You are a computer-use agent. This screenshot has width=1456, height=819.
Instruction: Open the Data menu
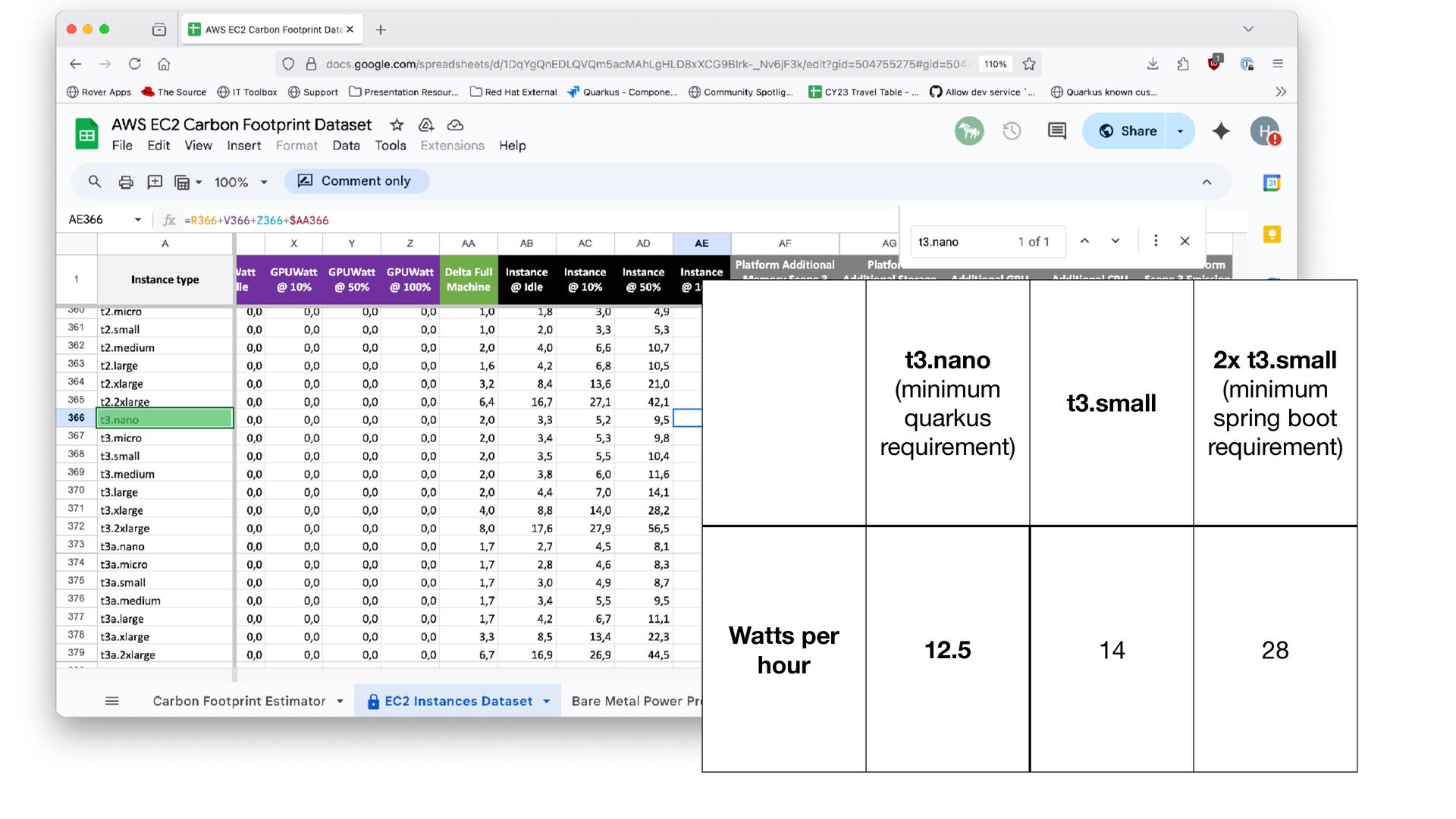[x=346, y=146]
